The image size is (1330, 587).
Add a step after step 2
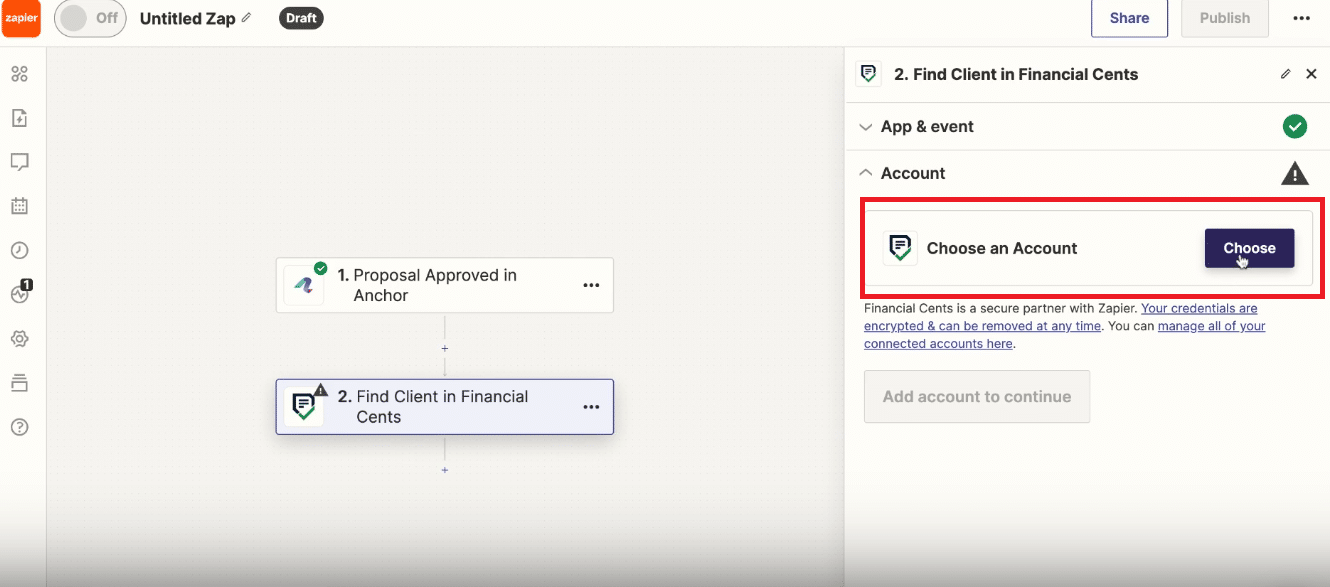445,469
